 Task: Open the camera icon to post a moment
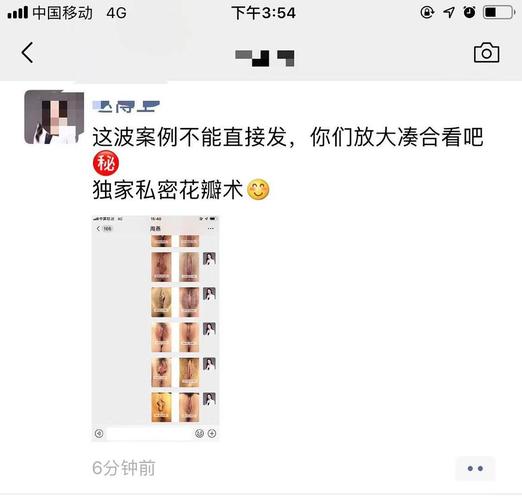[486, 53]
